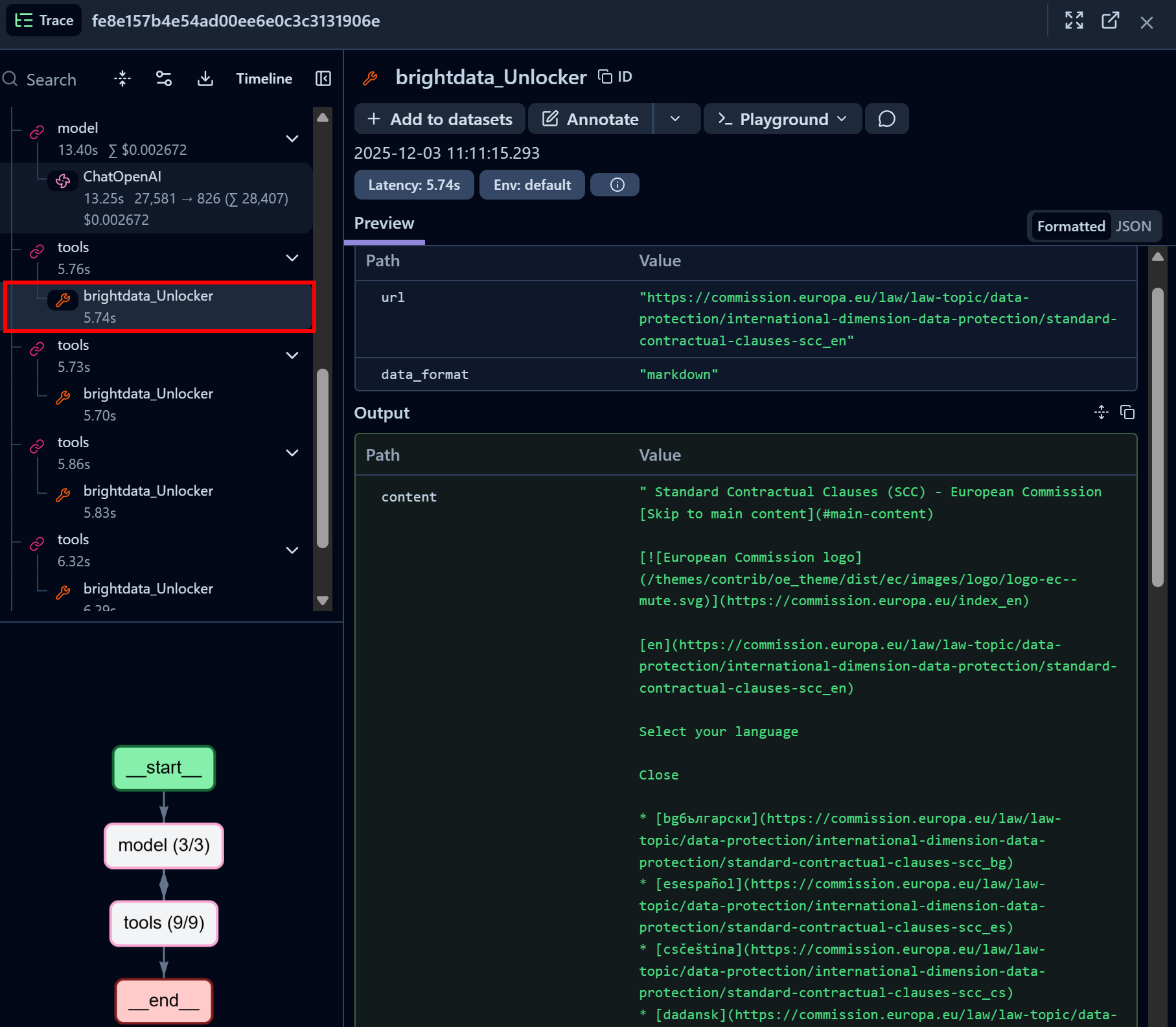Open the Playground dropdown

coord(781,119)
